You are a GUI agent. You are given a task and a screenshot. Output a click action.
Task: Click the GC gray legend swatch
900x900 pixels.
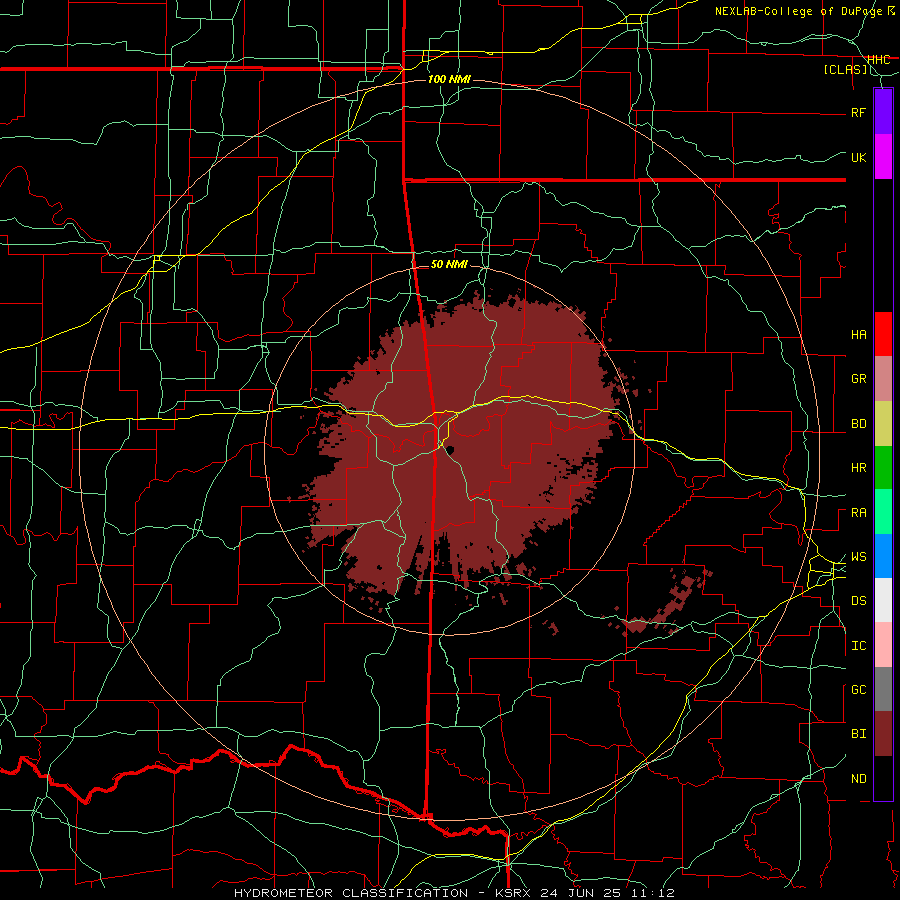[x=883, y=689]
